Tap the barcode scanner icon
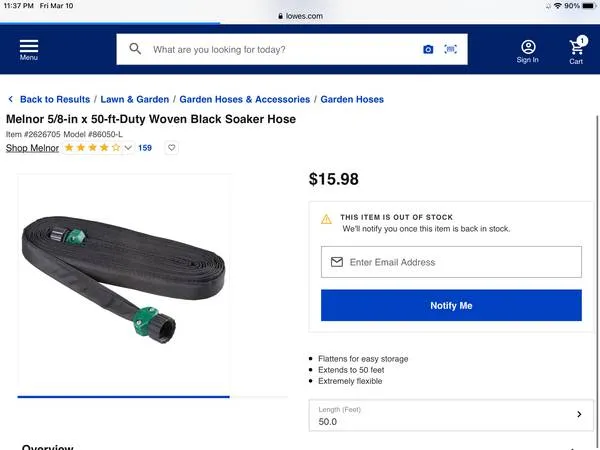Image resolution: width=600 pixels, height=450 pixels. (x=451, y=49)
